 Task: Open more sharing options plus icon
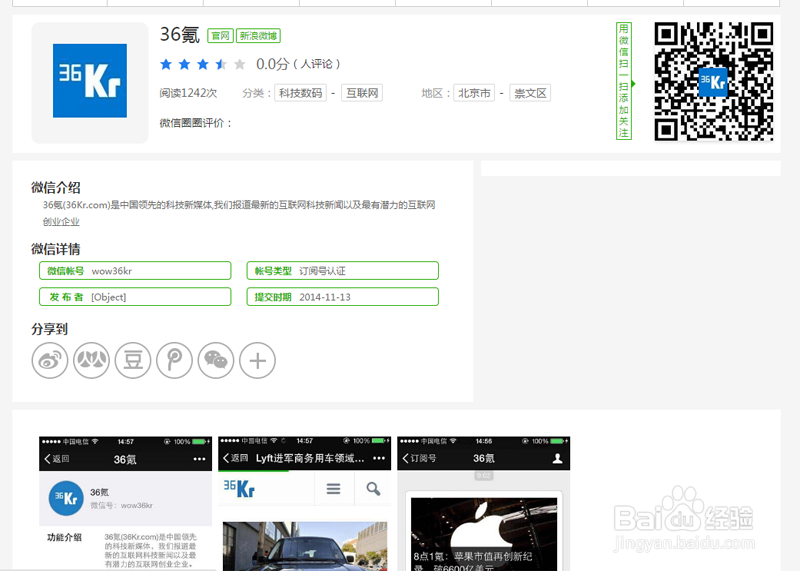[x=258, y=361]
